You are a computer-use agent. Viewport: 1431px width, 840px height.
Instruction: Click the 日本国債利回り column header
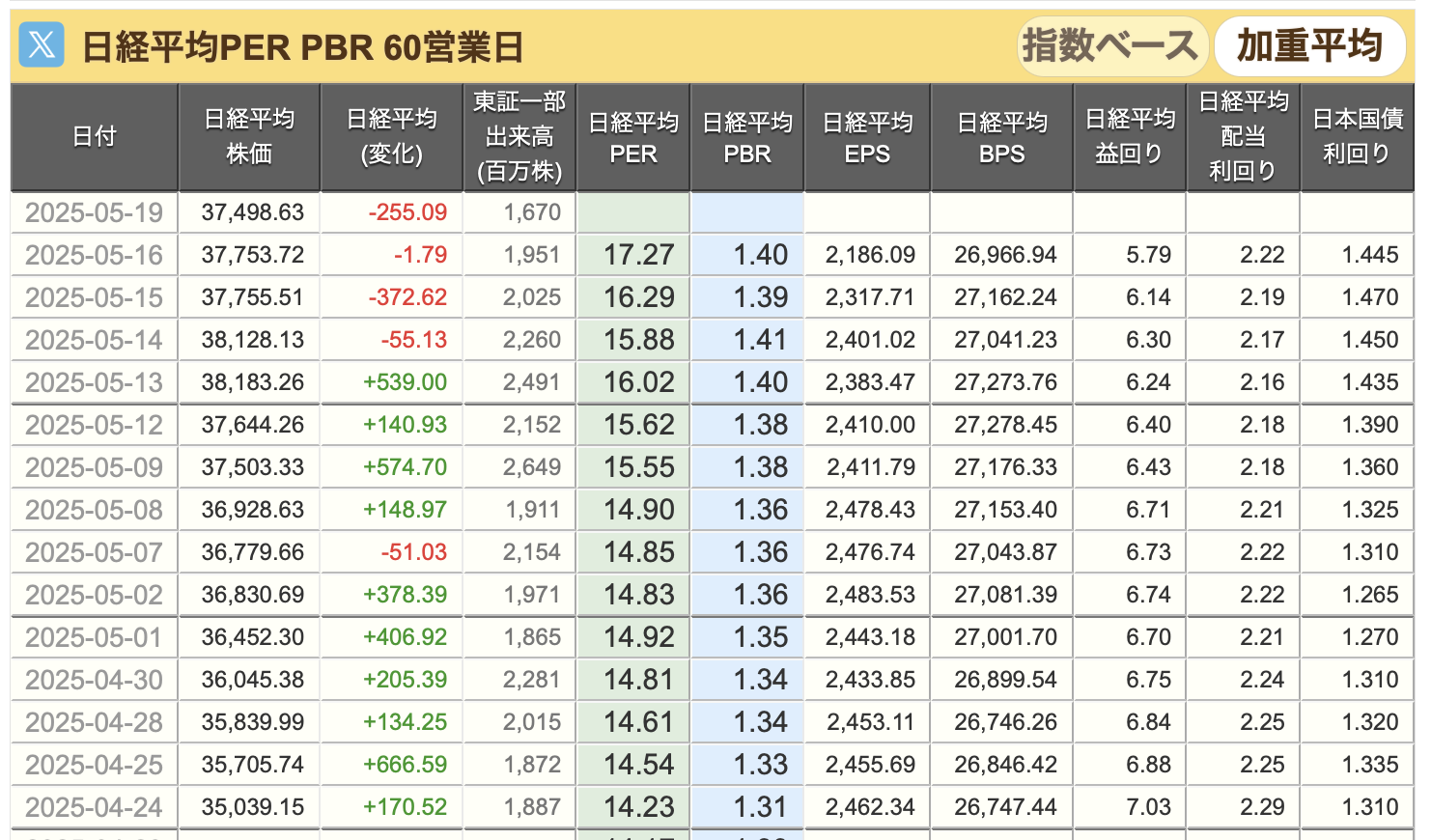pyautogui.click(x=1358, y=137)
